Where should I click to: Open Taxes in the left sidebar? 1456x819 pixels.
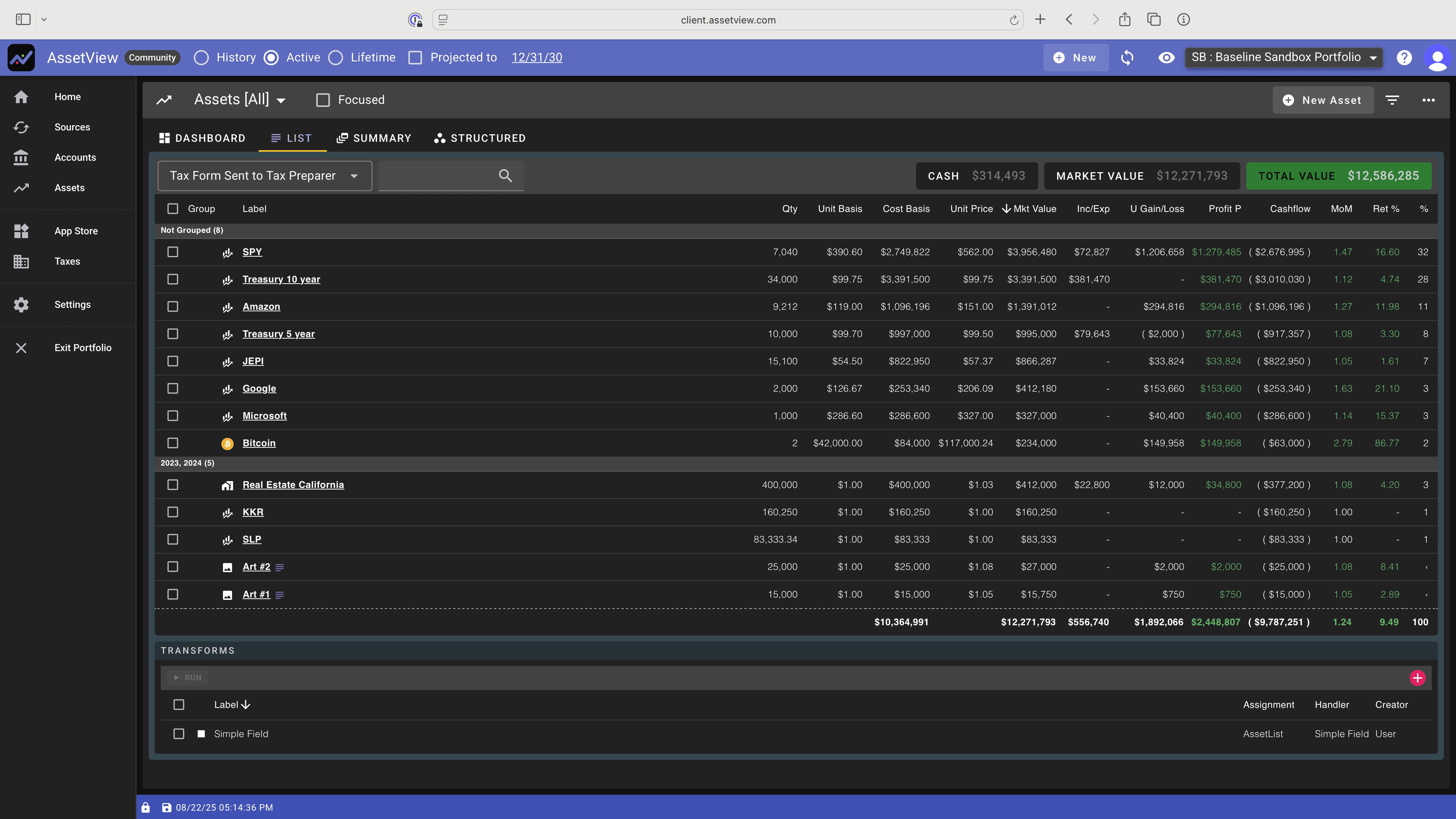click(x=67, y=261)
